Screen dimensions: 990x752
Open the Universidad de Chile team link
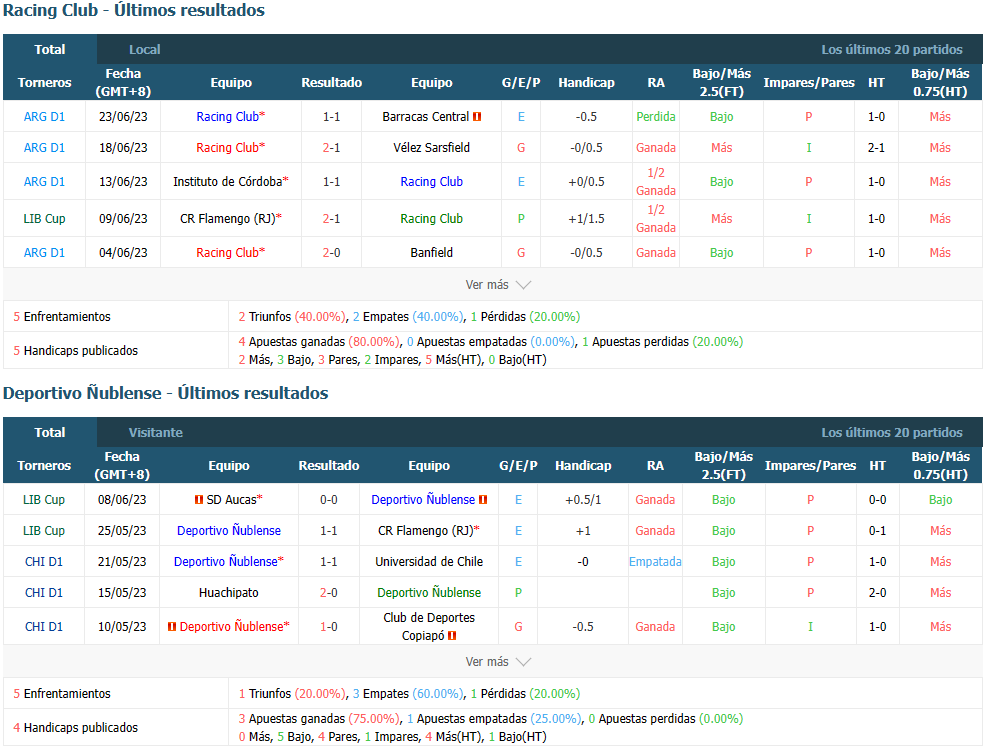tap(429, 562)
